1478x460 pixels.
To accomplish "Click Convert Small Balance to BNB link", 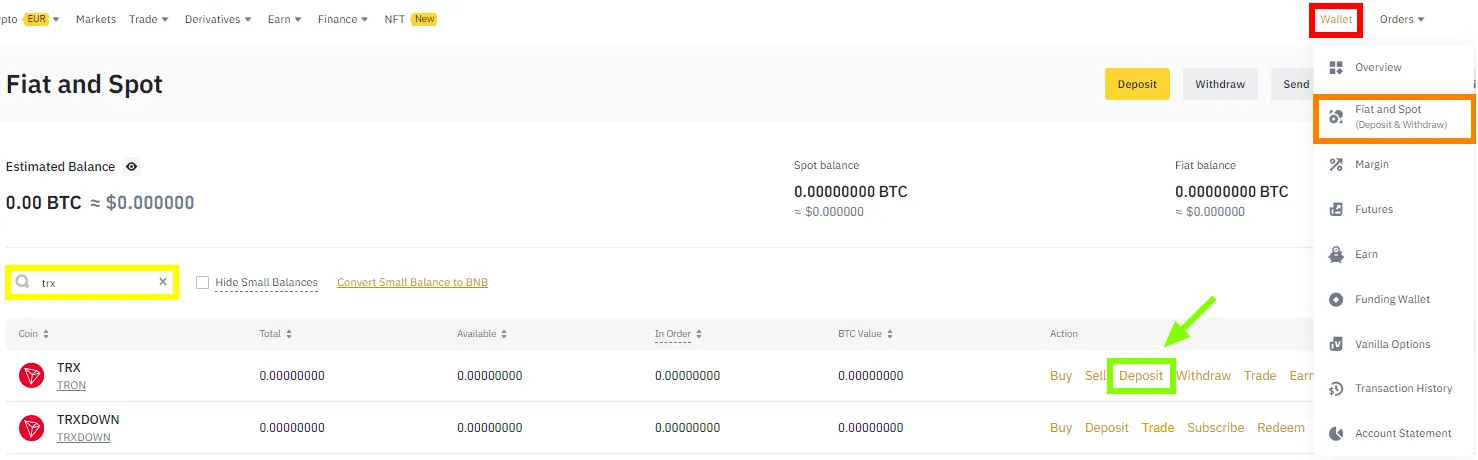I will click(412, 283).
